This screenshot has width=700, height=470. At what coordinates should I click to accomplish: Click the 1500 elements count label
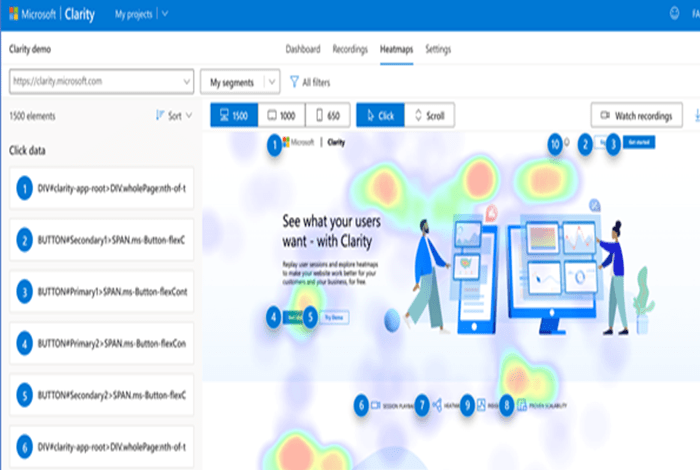point(32,116)
